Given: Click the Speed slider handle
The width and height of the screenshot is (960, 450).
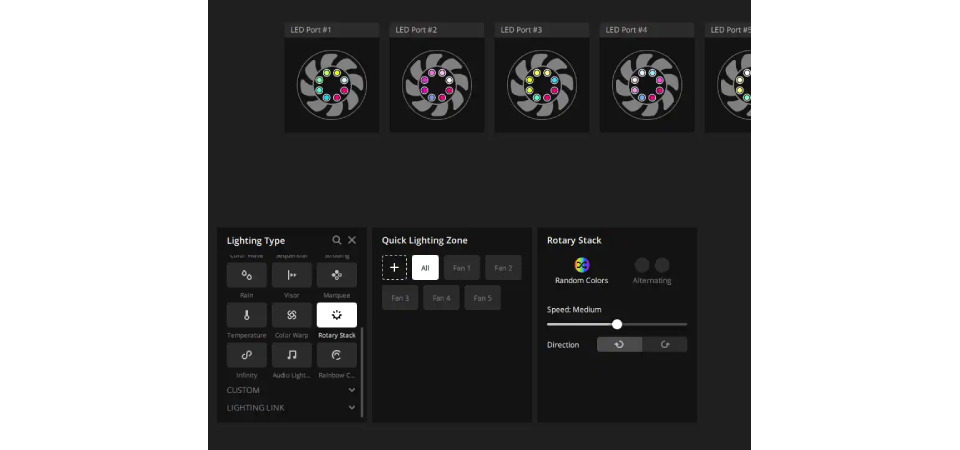Looking at the screenshot, I should [617, 324].
